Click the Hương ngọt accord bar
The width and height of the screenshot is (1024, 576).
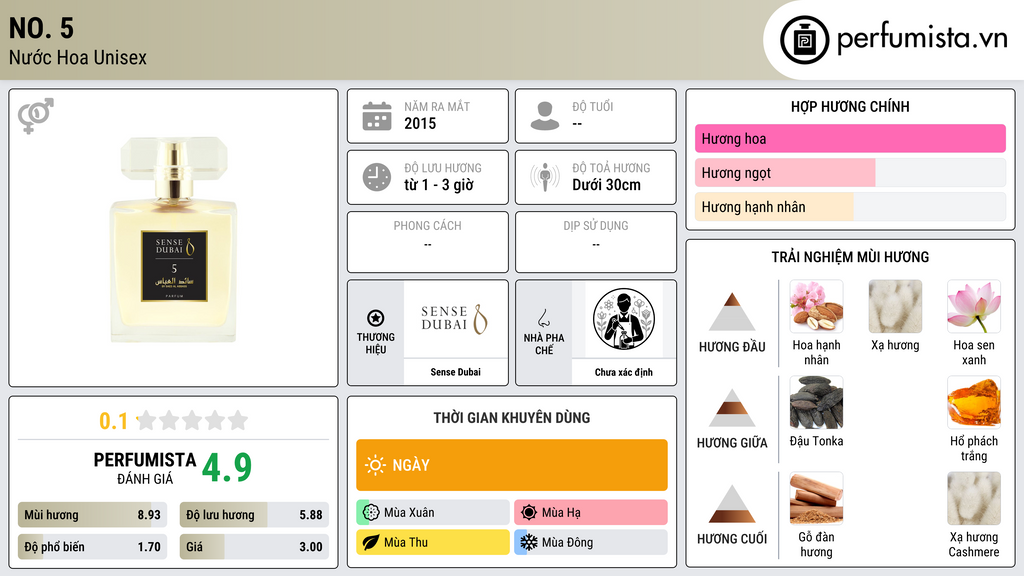click(x=850, y=172)
